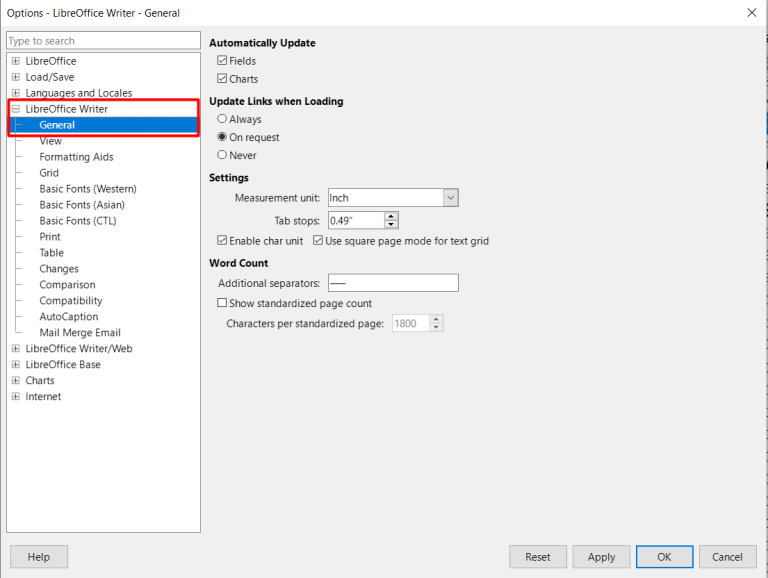Close the Options dialog window
This screenshot has height=578, width=768.
point(752,13)
